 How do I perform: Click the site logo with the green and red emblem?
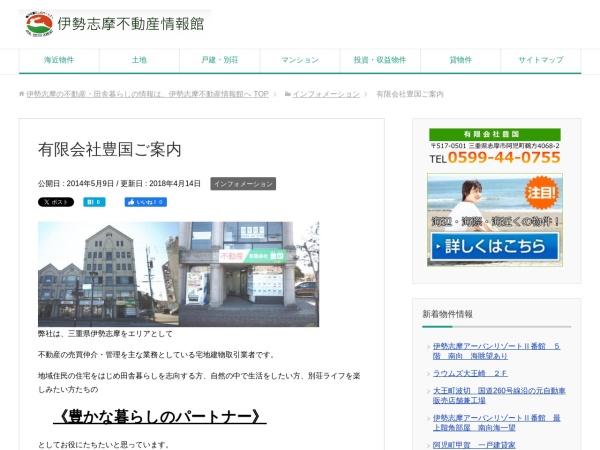coord(39,24)
